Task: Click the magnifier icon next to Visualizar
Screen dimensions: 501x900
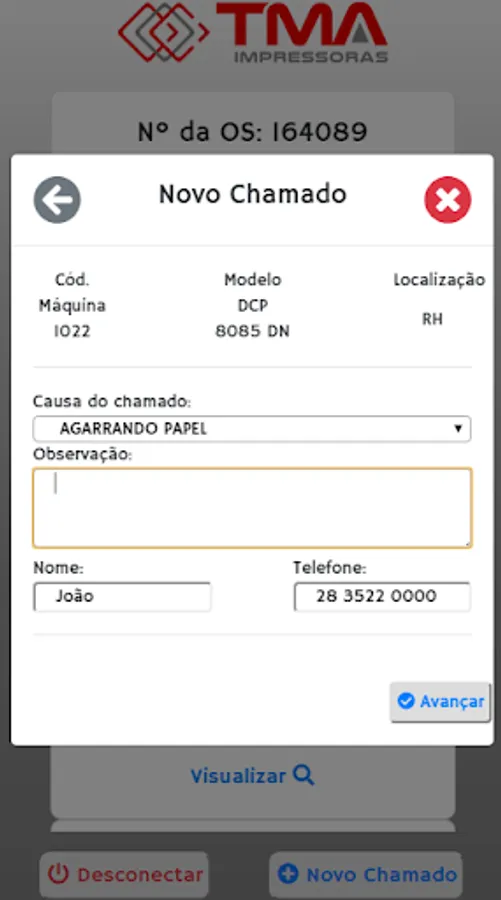Action: pyautogui.click(x=304, y=775)
